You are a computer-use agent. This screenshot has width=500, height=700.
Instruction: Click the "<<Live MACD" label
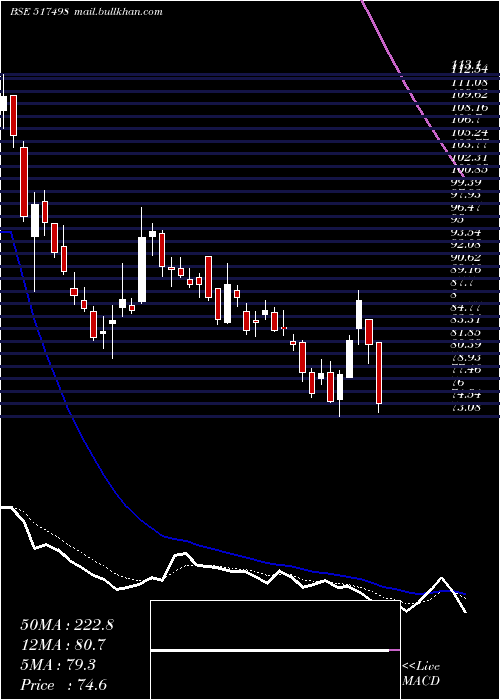[x=421, y=674]
